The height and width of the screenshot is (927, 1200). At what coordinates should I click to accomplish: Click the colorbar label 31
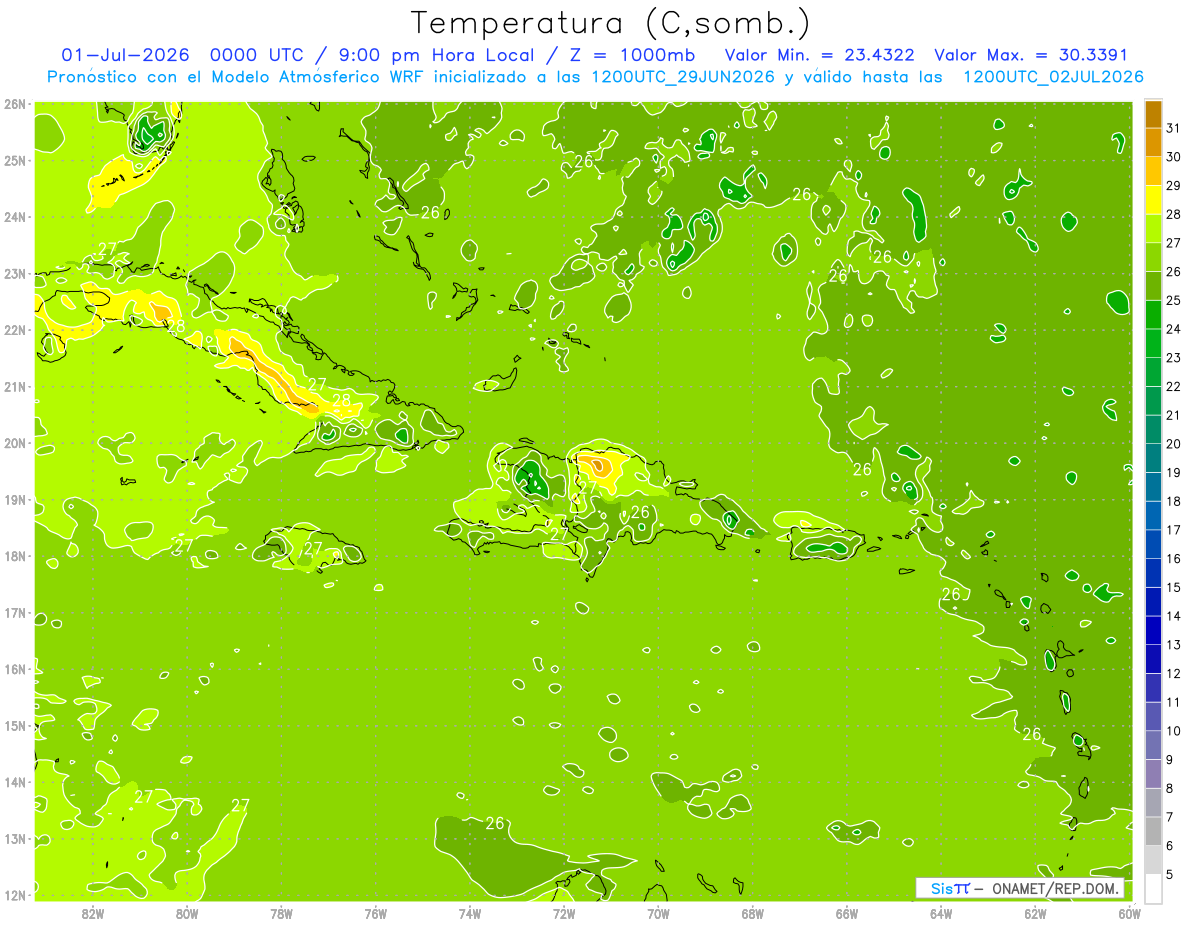point(1174,128)
